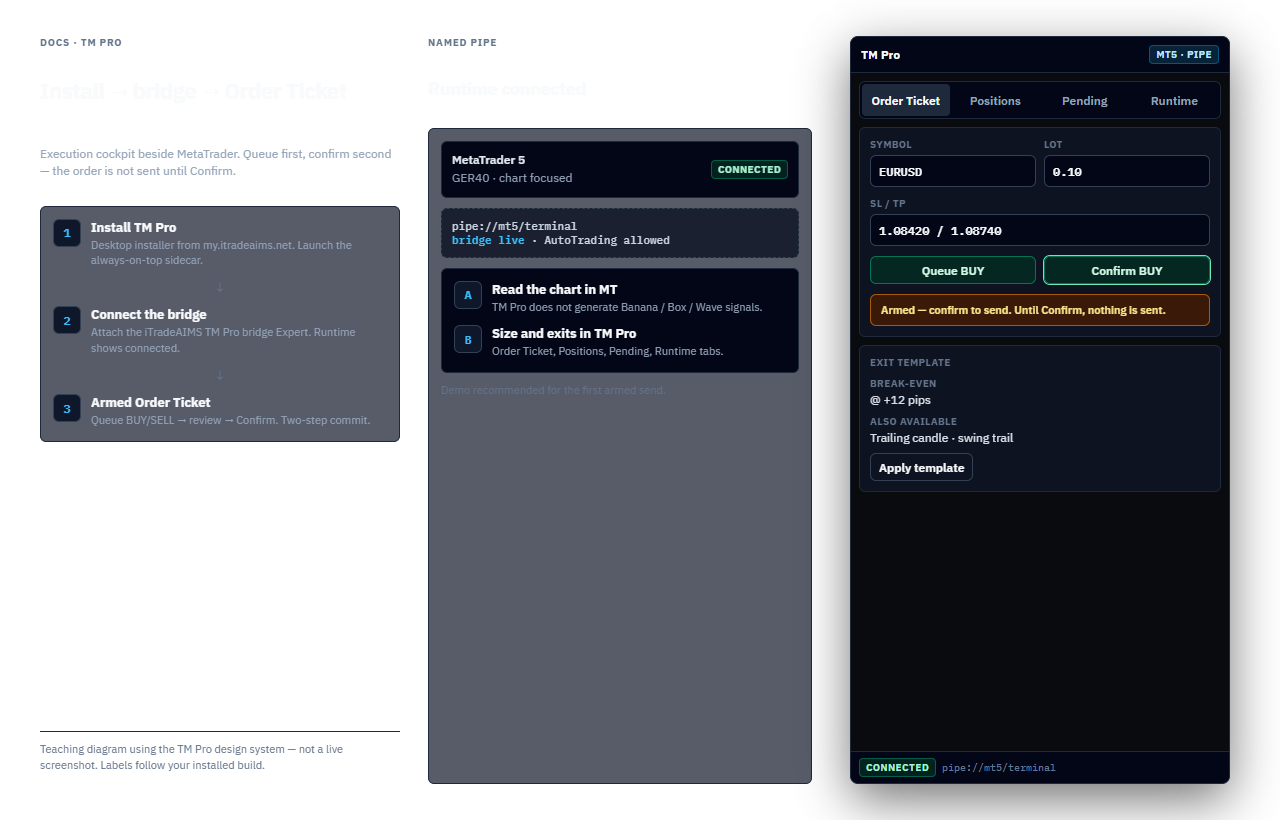Click the MetaTrader 5 title

[488, 160]
